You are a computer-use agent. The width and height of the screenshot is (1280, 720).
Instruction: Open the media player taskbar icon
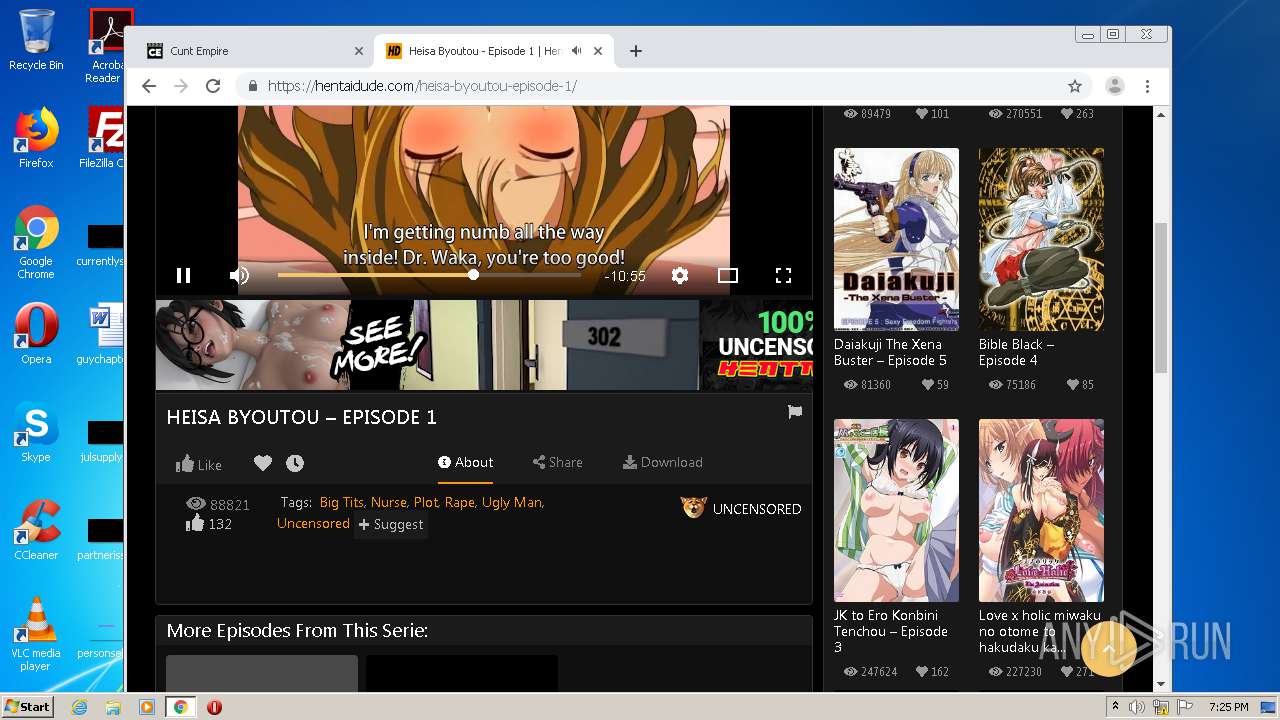click(x=147, y=707)
